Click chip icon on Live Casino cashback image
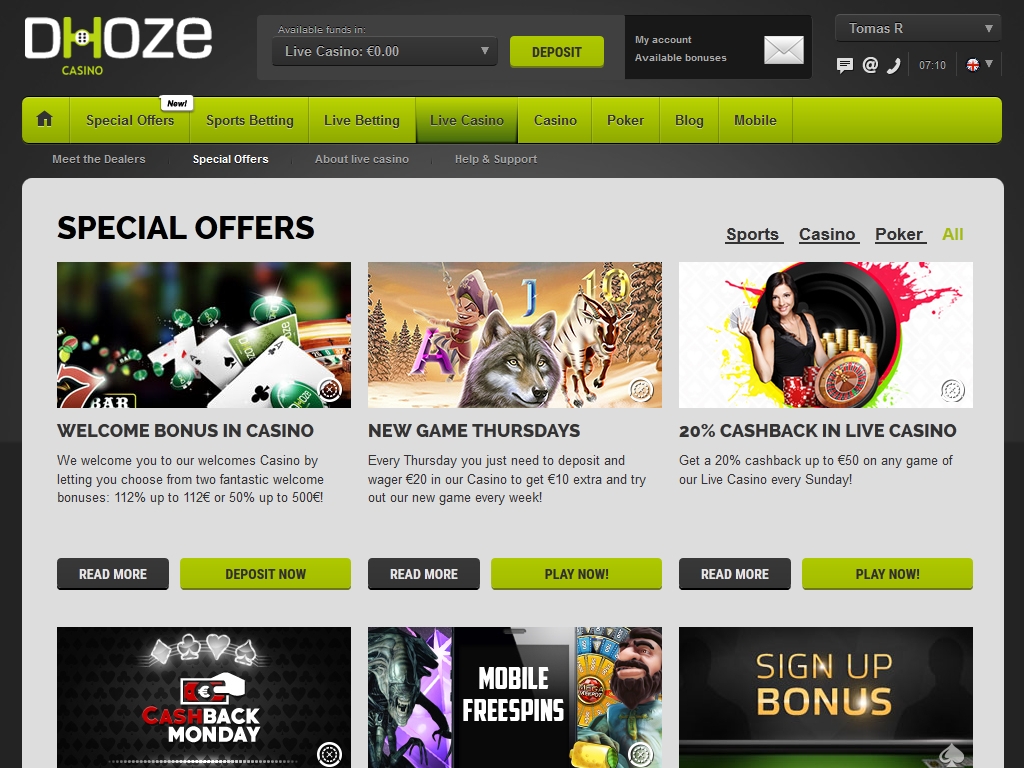The width and height of the screenshot is (1024, 768). 952,391
